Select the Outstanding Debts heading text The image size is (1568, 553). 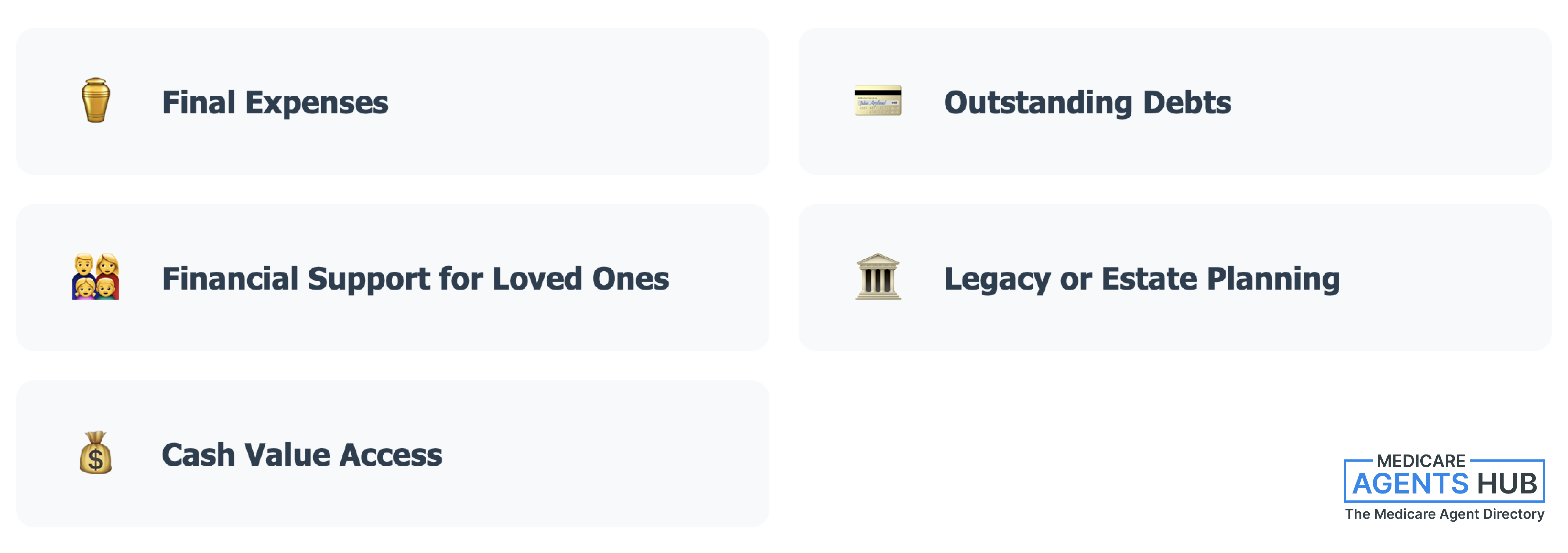click(x=1087, y=102)
